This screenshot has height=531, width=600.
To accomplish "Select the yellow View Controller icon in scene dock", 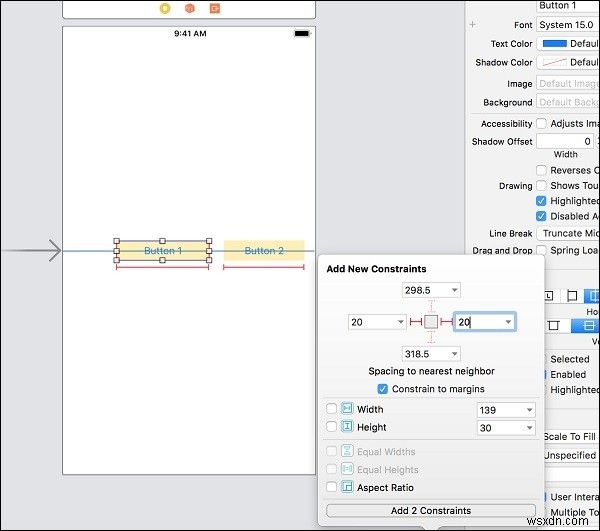I will 165,8.
